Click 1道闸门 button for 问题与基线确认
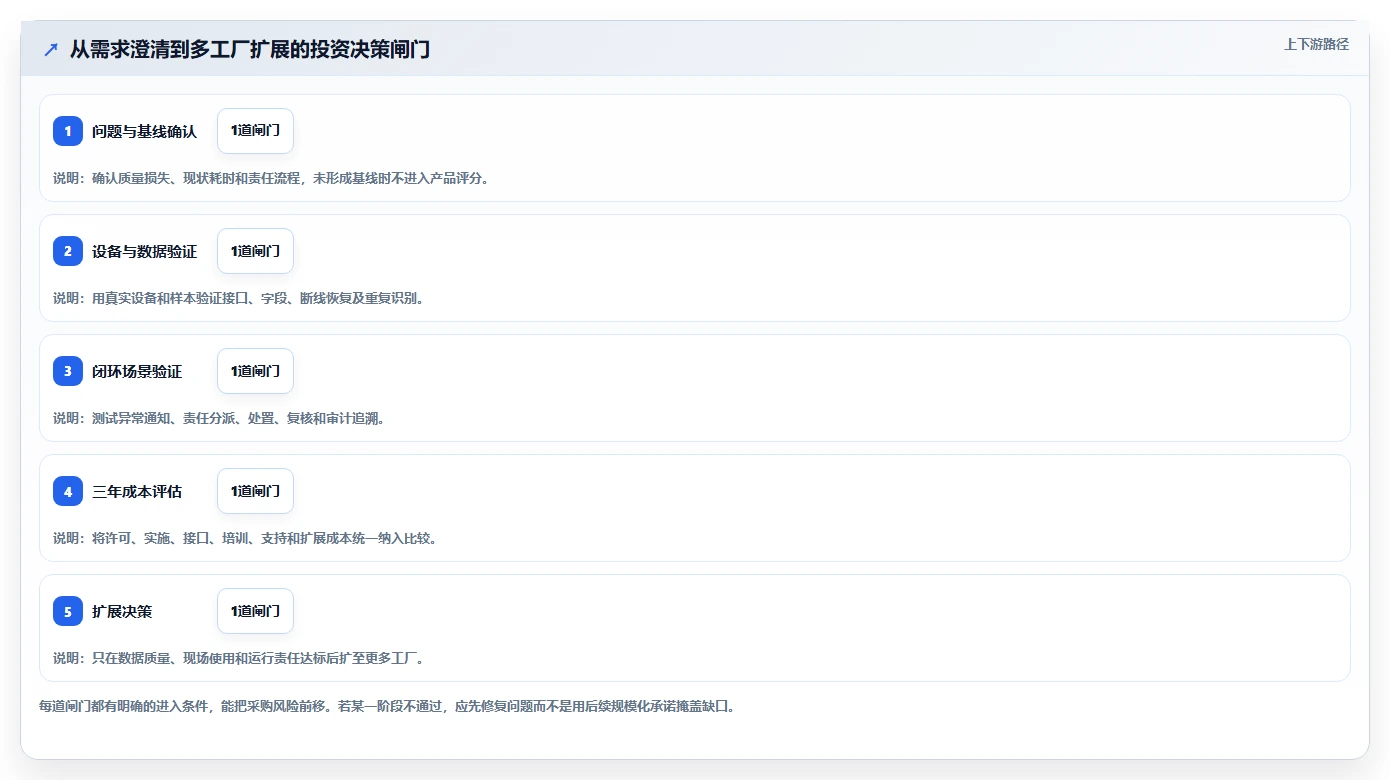The width and height of the screenshot is (1390, 780). [x=255, y=131]
